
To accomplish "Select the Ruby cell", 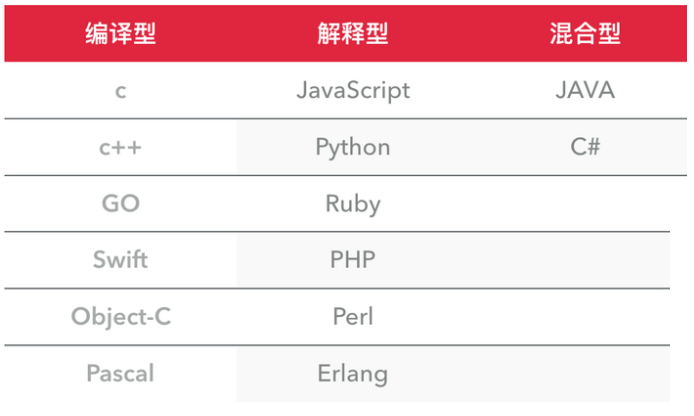I will pyautogui.click(x=353, y=204).
